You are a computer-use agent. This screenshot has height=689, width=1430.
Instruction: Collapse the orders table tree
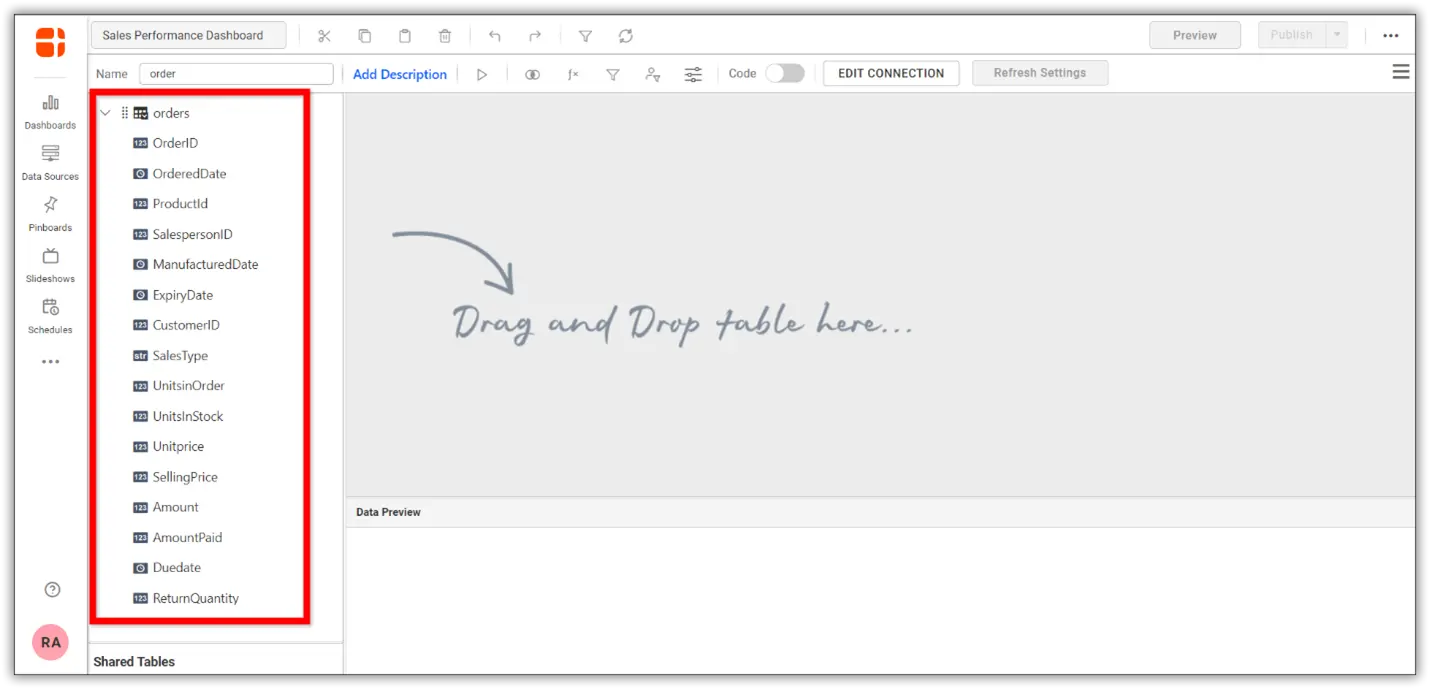105,113
